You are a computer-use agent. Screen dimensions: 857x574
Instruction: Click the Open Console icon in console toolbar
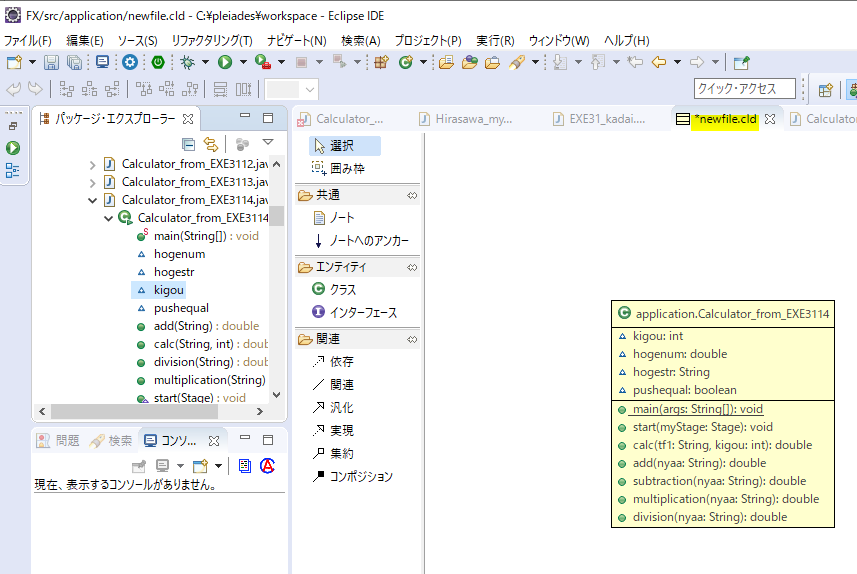(x=200, y=466)
